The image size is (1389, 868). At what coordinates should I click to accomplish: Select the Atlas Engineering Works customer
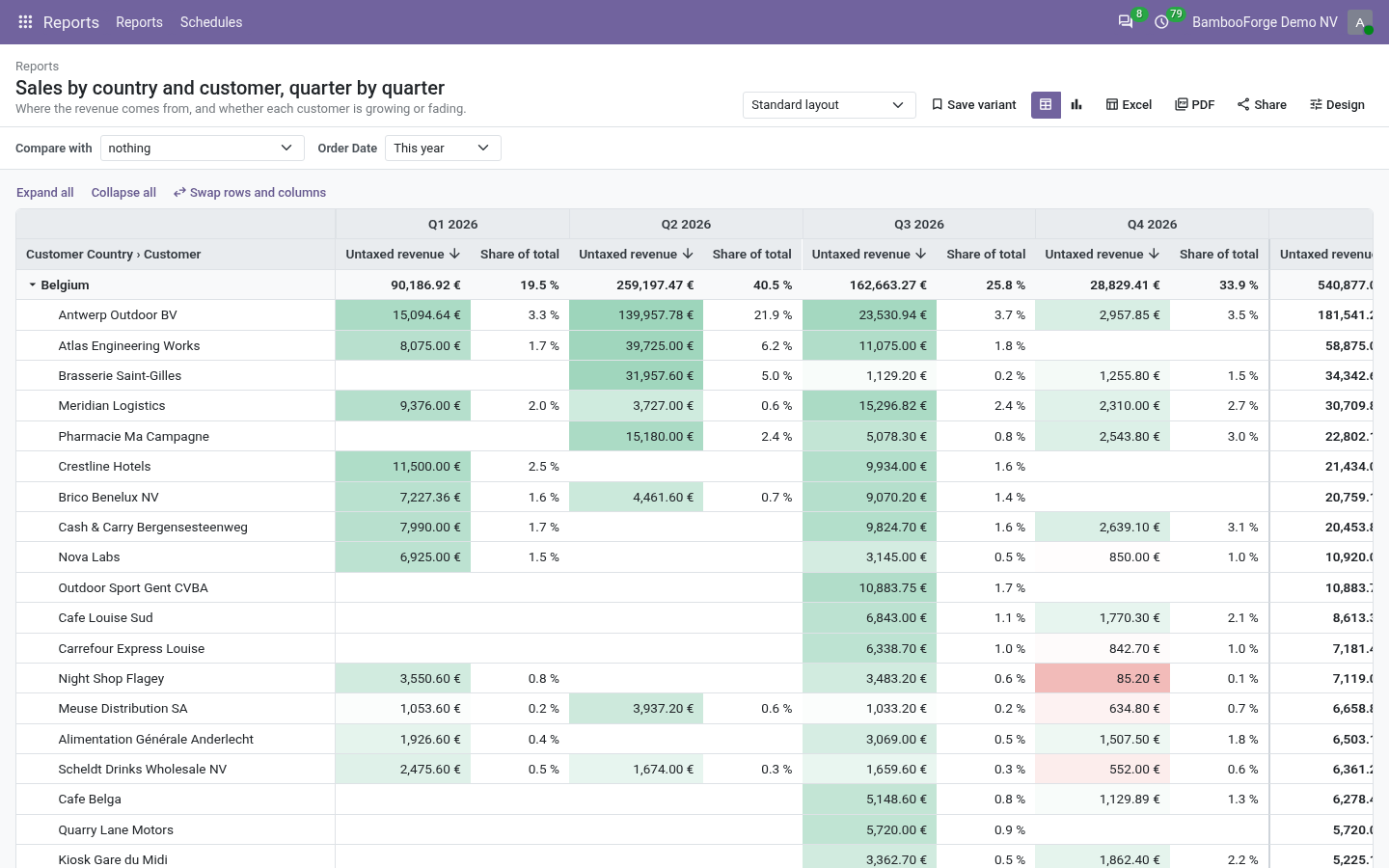click(x=129, y=346)
